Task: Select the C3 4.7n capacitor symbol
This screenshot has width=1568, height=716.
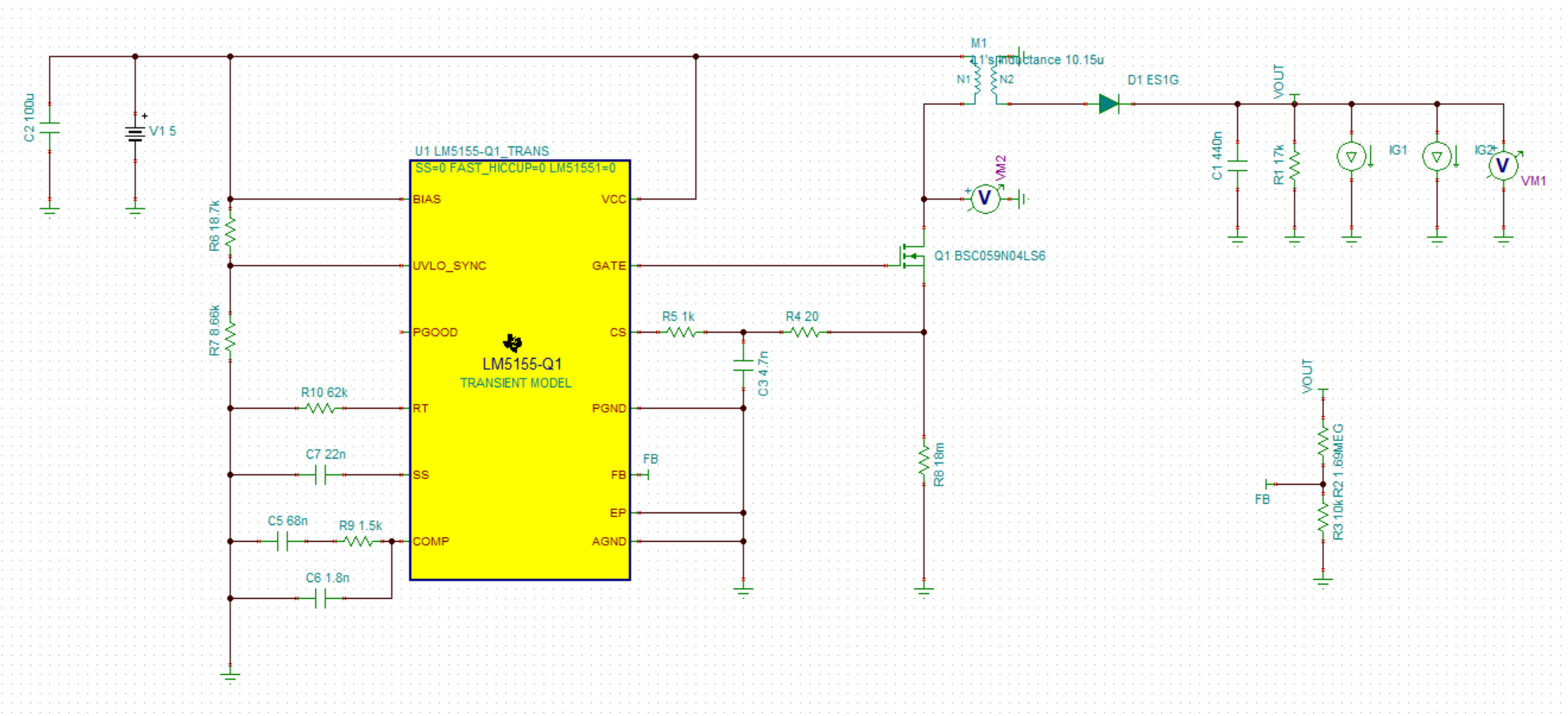Action: (x=744, y=365)
